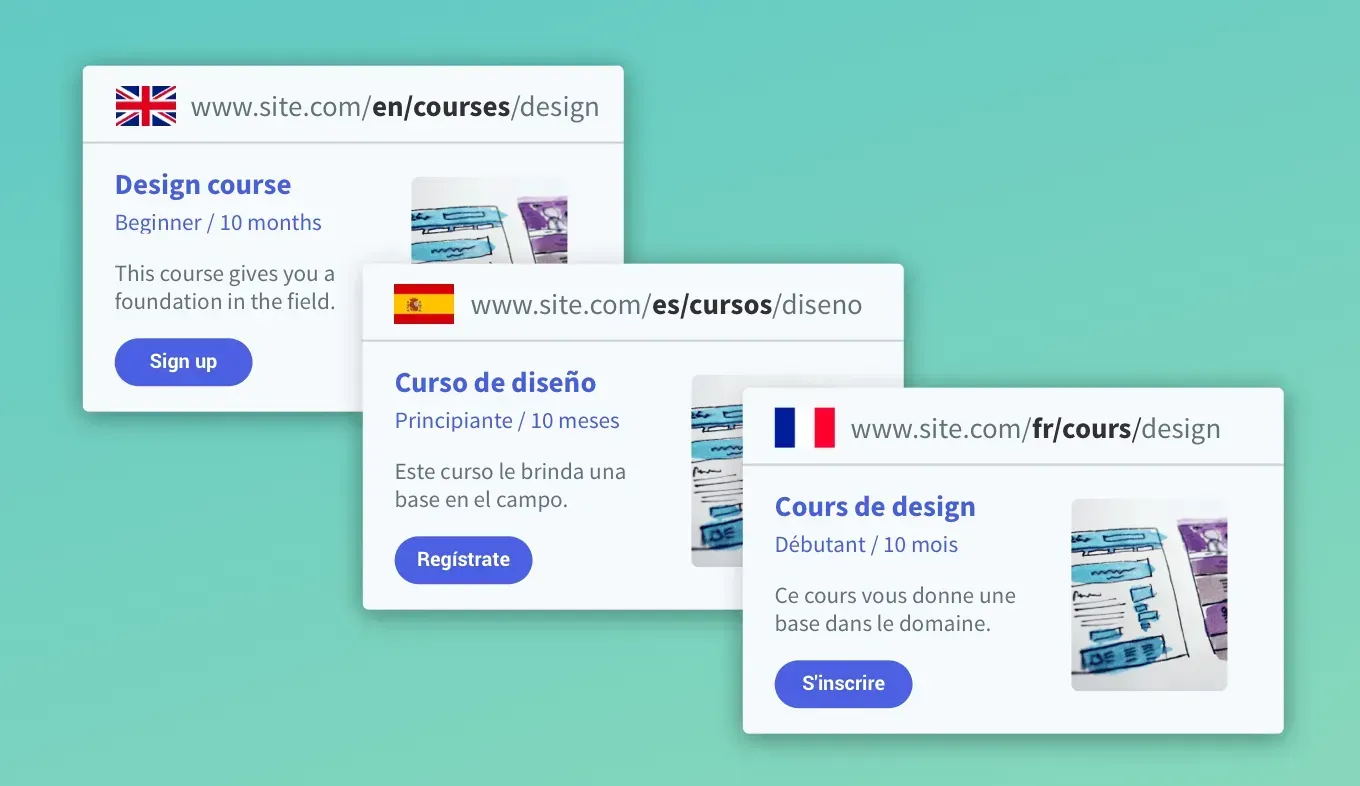Click the Spain flag icon
Viewport: 1360px width, 786px height.
coord(424,304)
